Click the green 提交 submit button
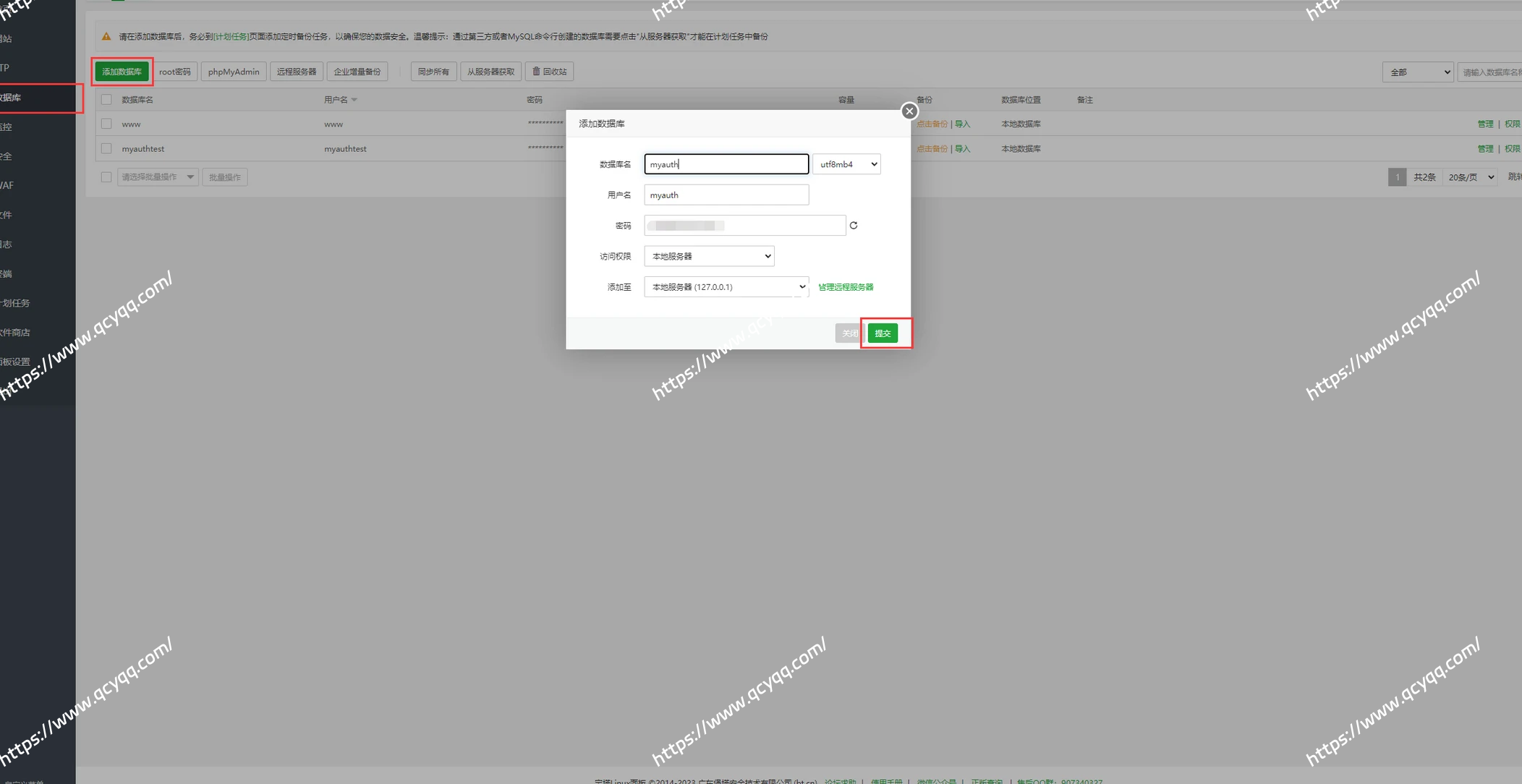 pyautogui.click(x=883, y=333)
